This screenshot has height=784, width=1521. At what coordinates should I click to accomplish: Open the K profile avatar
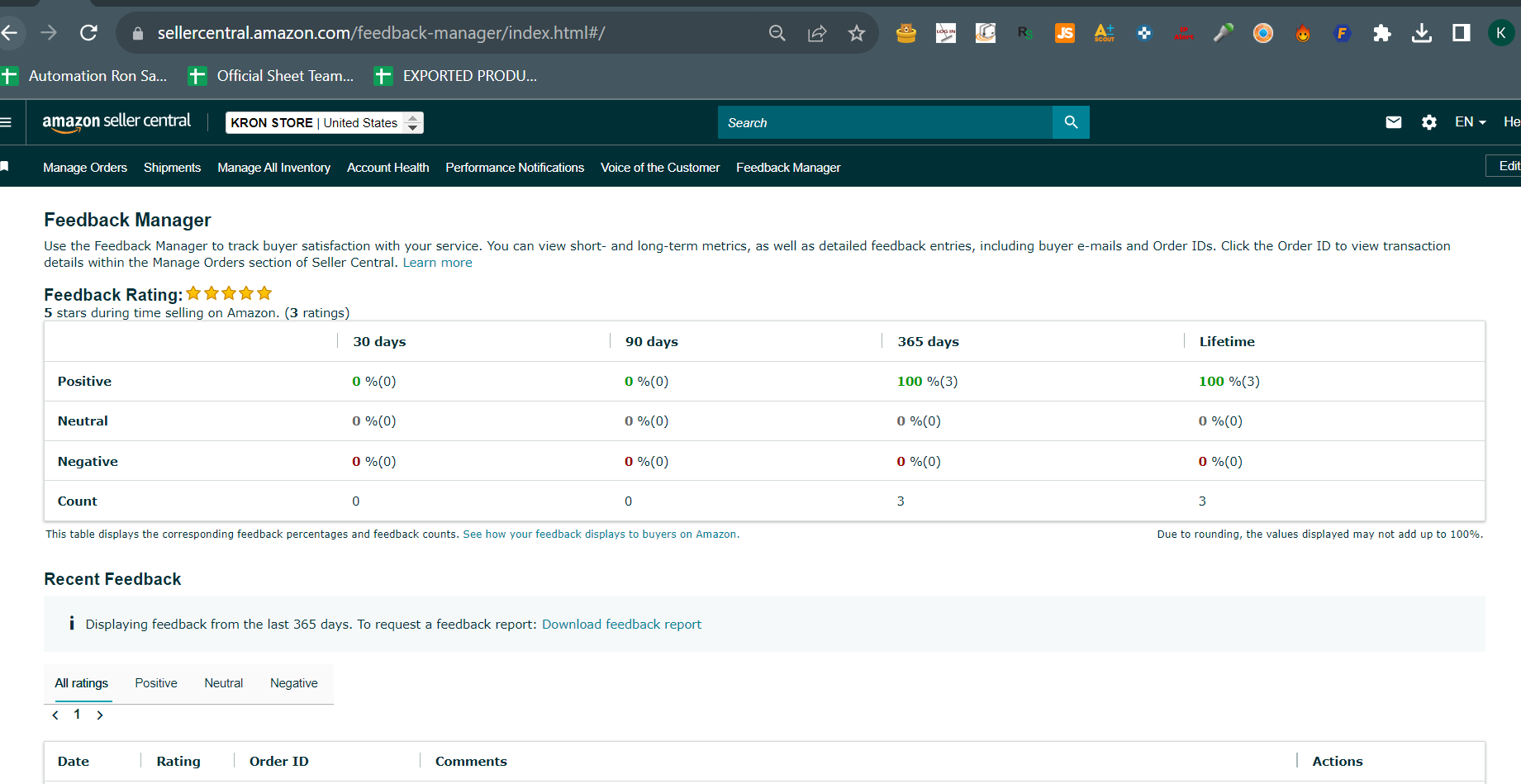point(1501,33)
